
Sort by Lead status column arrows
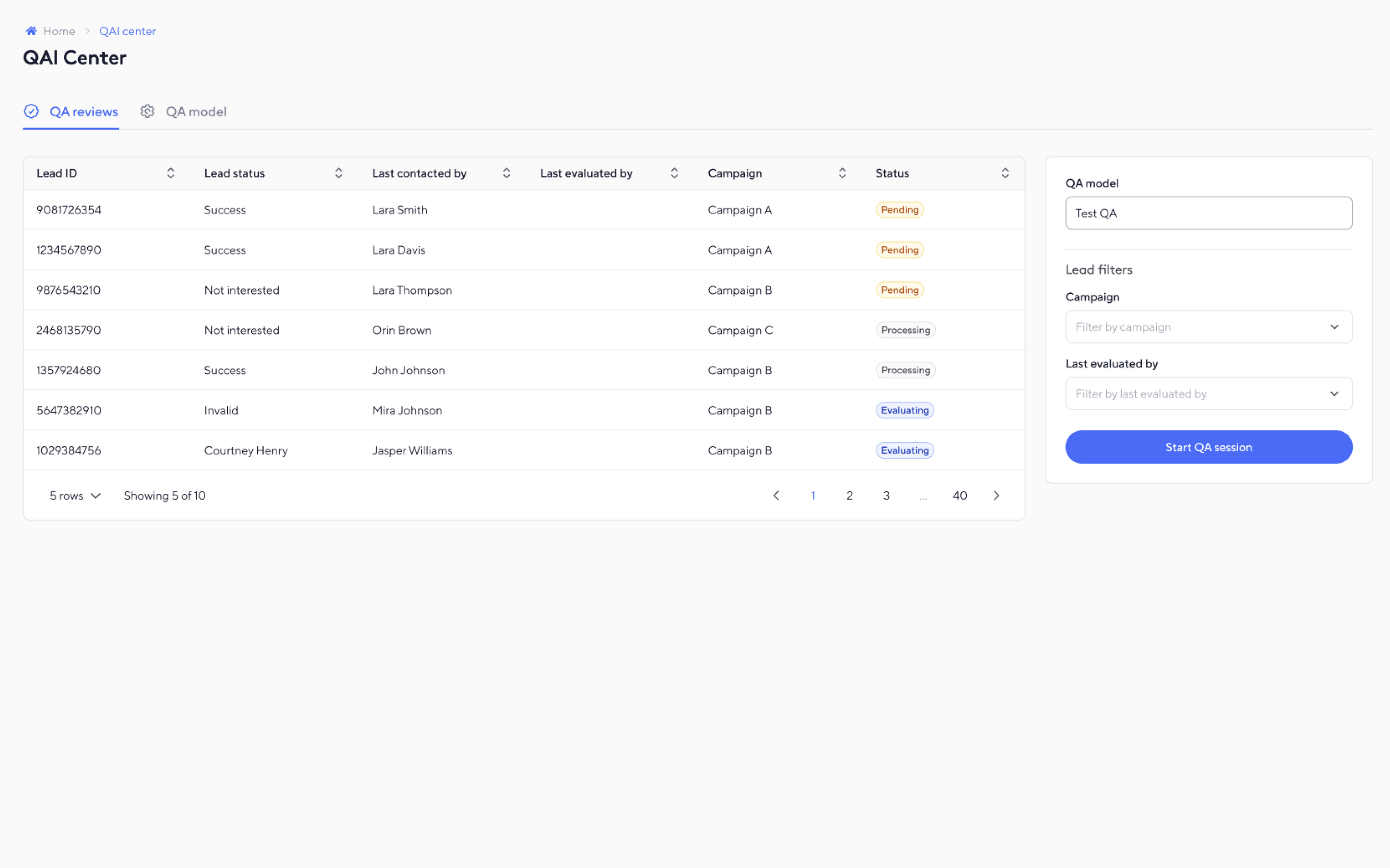(x=338, y=173)
